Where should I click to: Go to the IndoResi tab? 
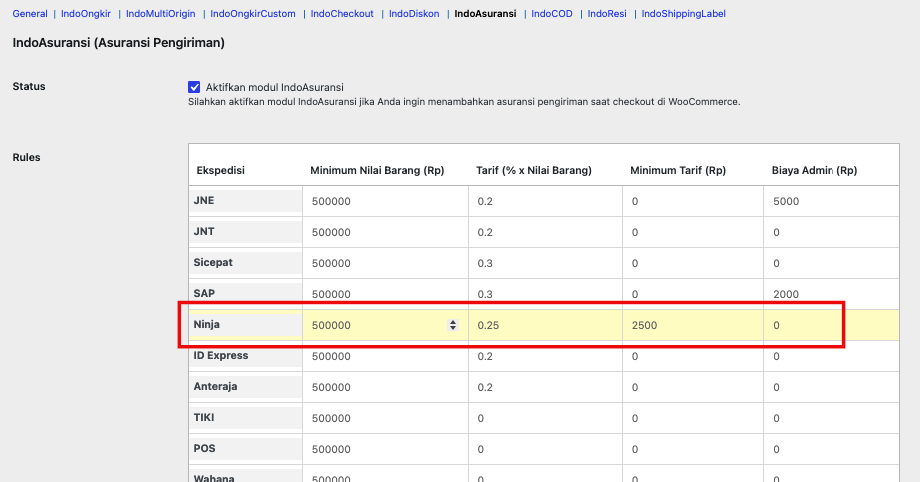click(607, 14)
